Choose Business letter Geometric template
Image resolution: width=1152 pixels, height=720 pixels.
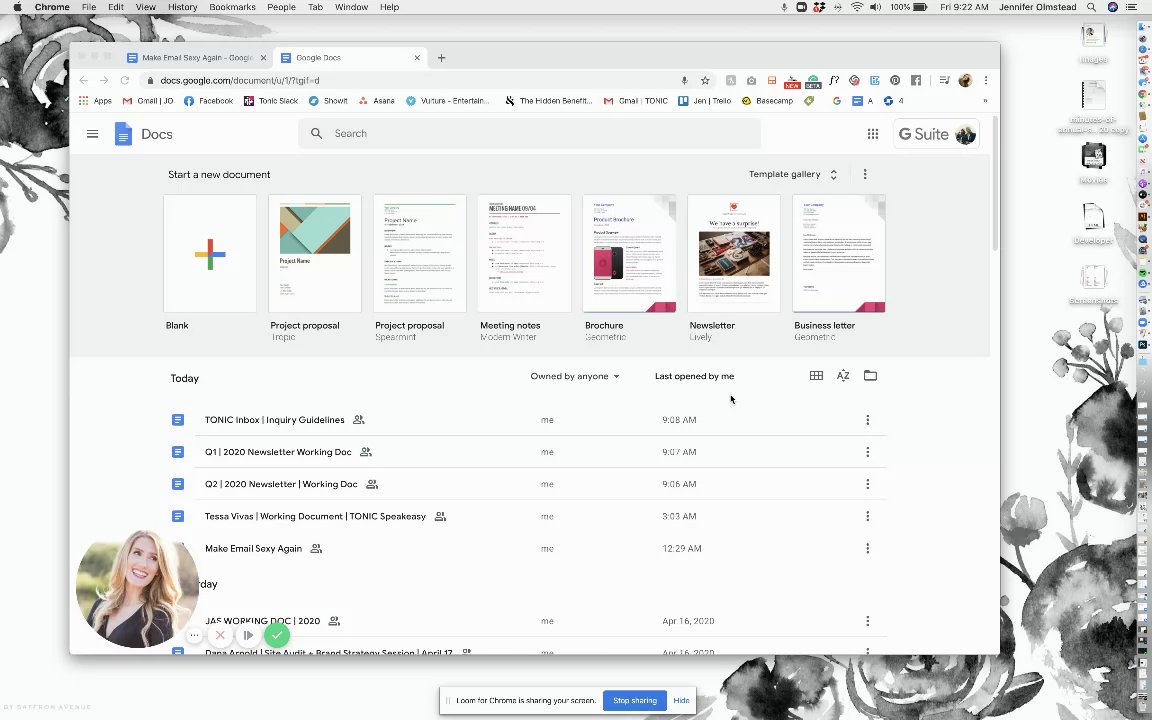tap(839, 253)
